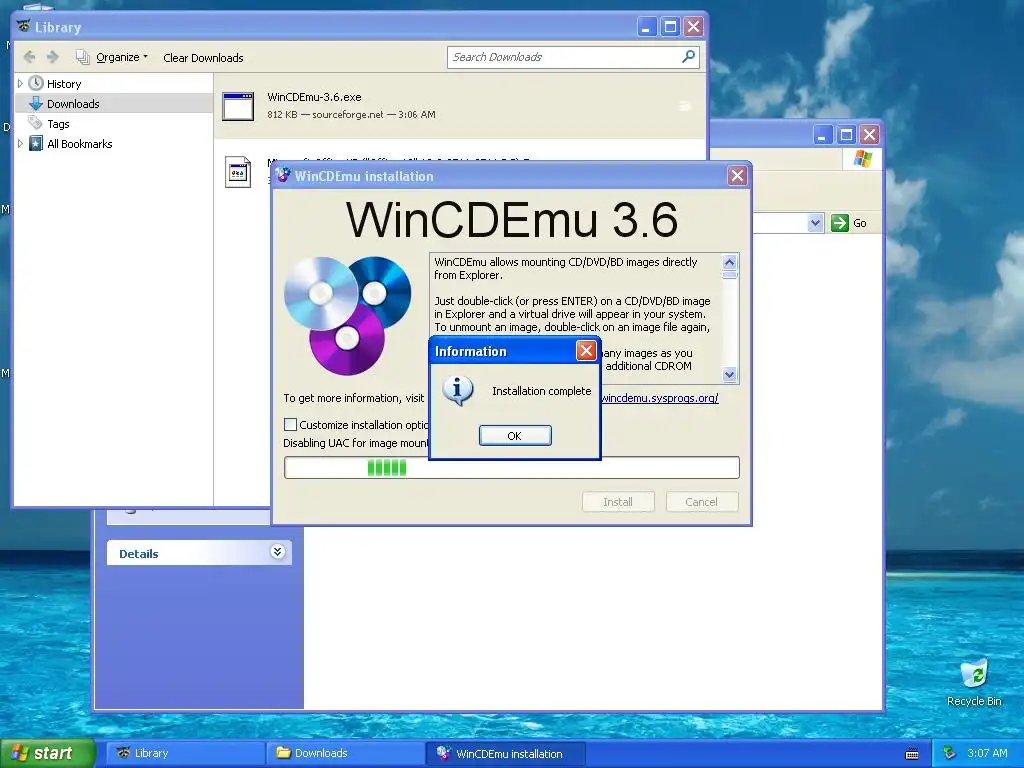Image resolution: width=1024 pixels, height=768 pixels.
Task: Click the search magnifier icon
Action: 688,57
